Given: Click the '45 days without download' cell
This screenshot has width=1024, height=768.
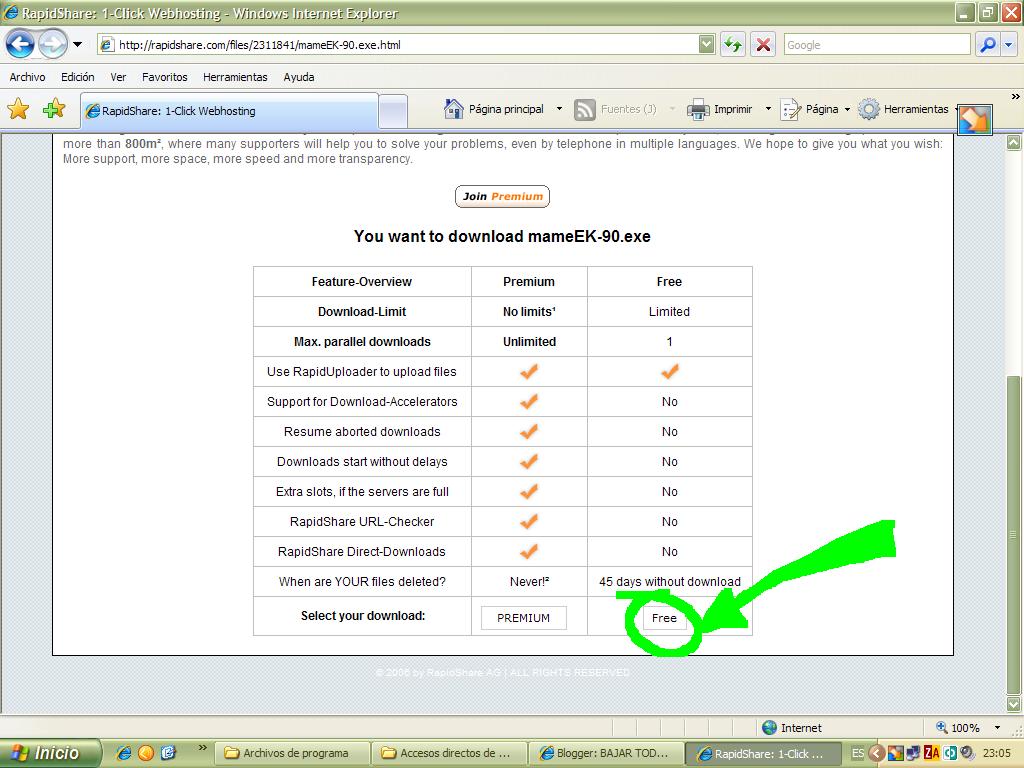Looking at the screenshot, I should 670,581.
